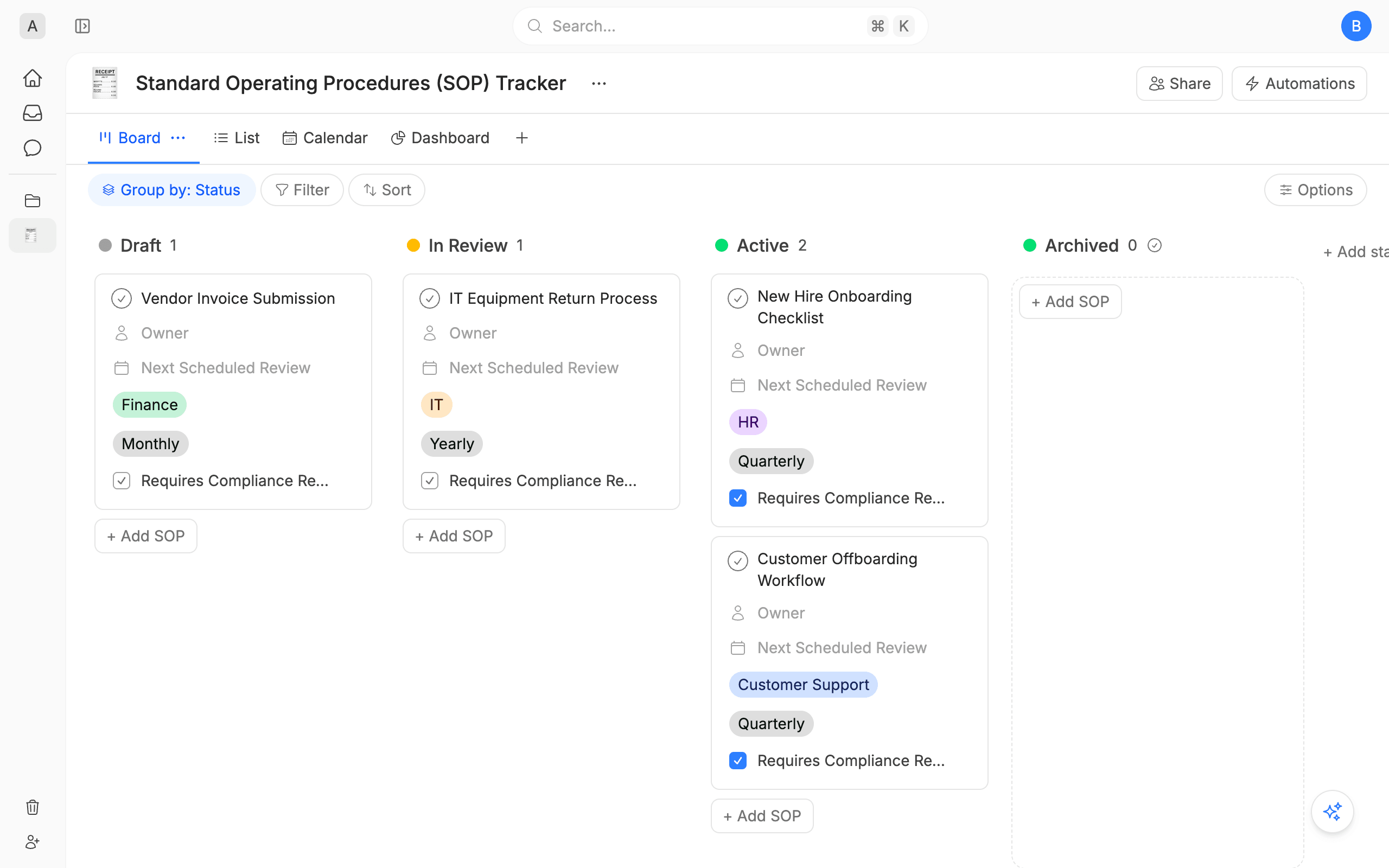The width and height of the screenshot is (1389, 868).
Task: Open the user profile avatar B
Action: (1356, 26)
